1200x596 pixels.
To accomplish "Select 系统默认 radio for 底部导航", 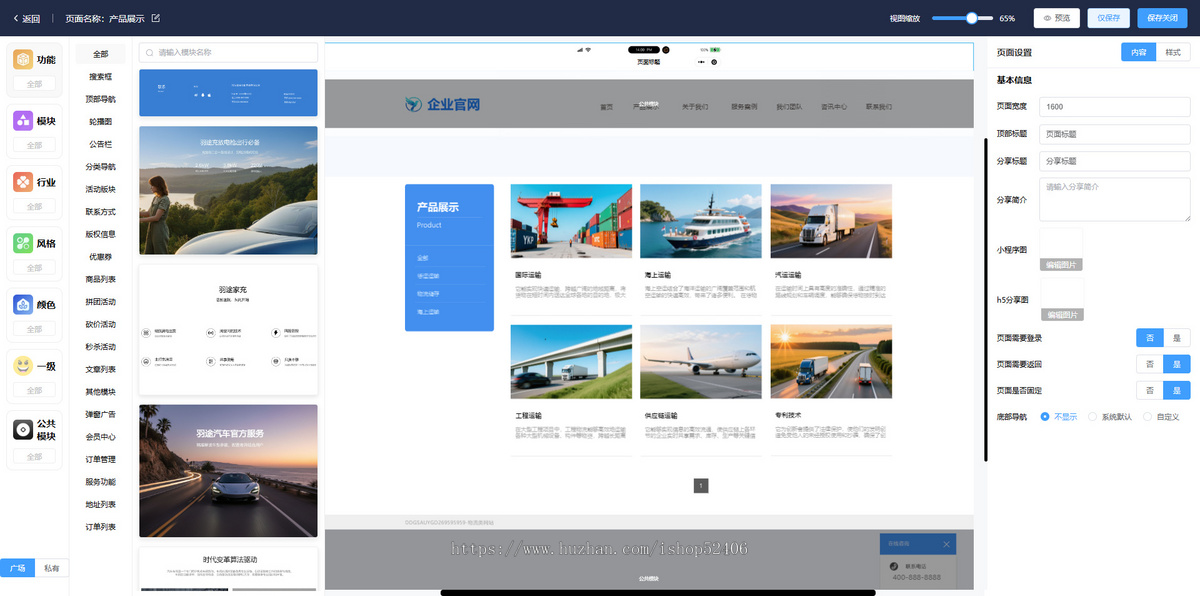I will click(x=1093, y=416).
